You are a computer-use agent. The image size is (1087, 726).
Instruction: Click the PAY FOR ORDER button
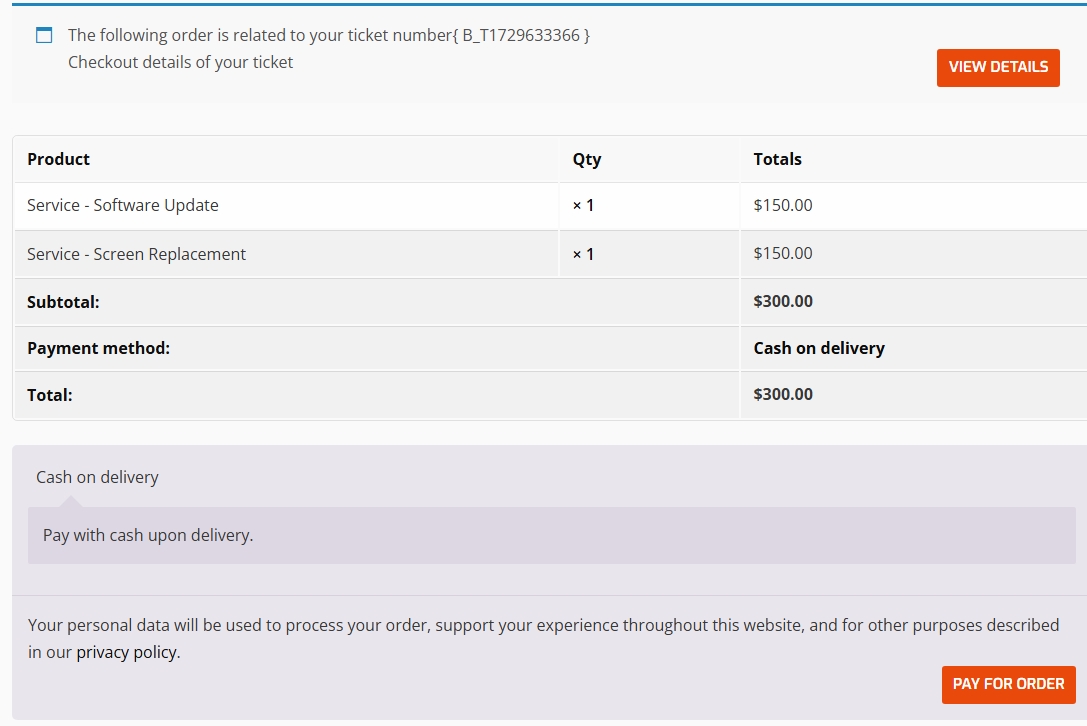(1008, 684)
